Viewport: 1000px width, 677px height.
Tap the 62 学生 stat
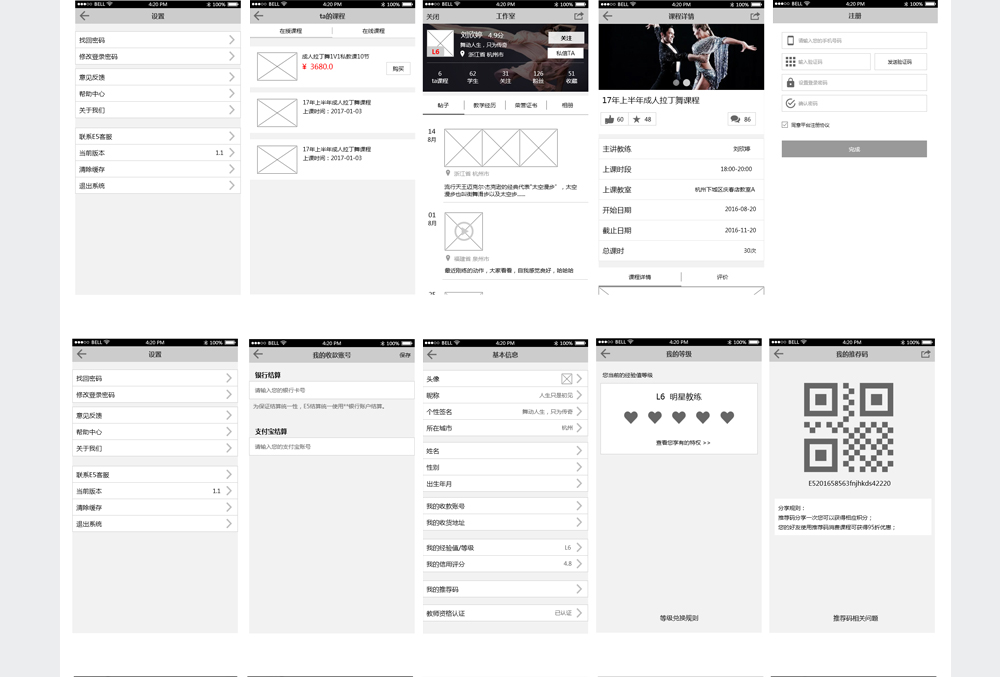(x=473, y=77)
